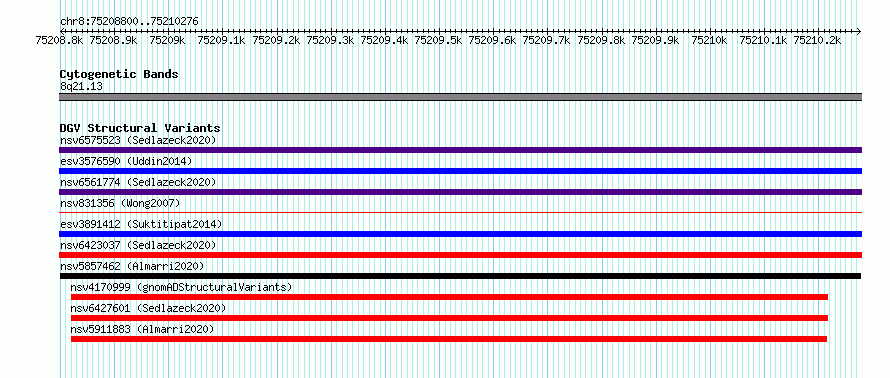890x378 pixels.
Task: Open nsv5911883 (Almarri2020) label
Action: (142, 329)
